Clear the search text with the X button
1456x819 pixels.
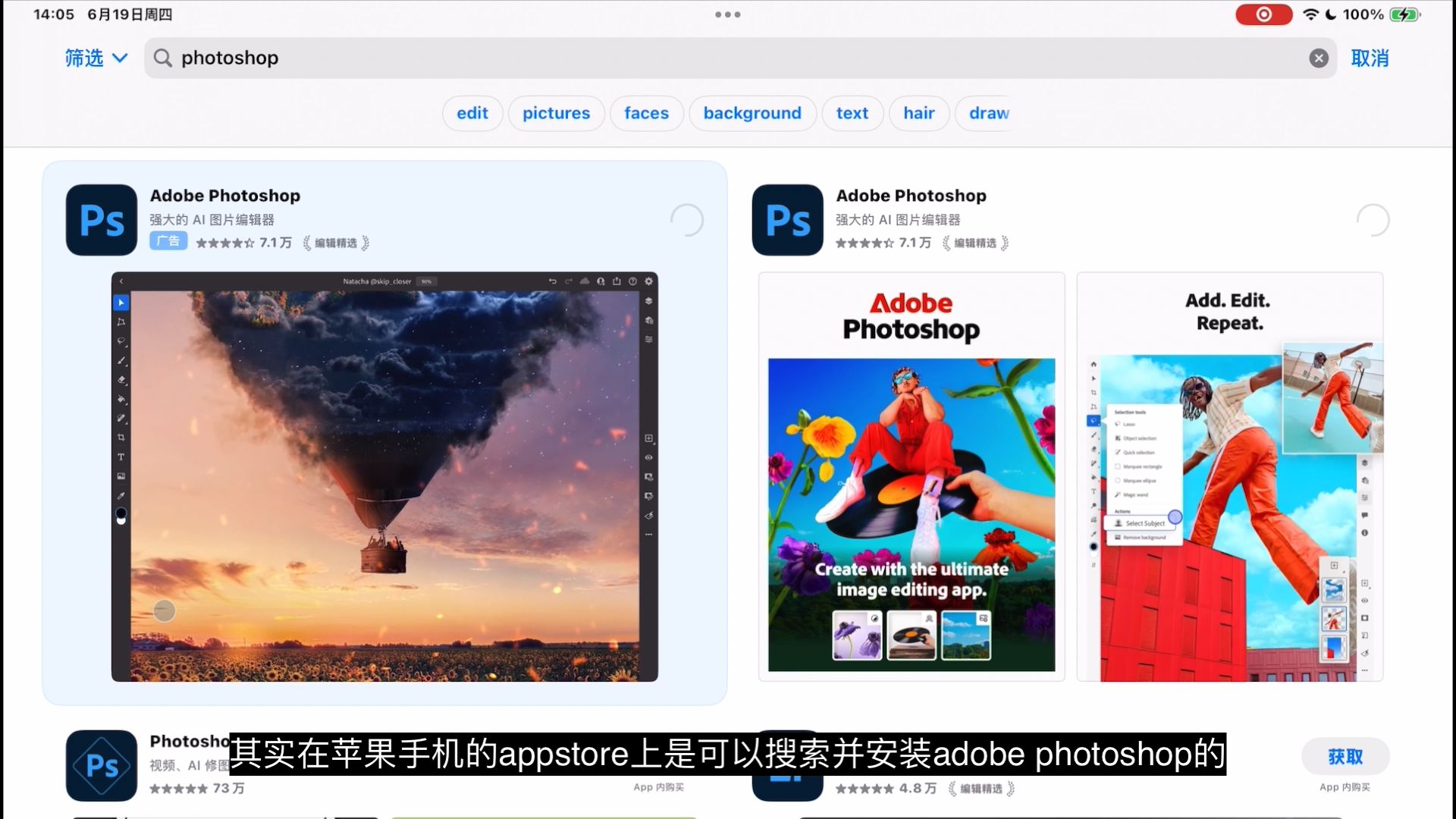pyautogui.click(x=1319, y=58)
